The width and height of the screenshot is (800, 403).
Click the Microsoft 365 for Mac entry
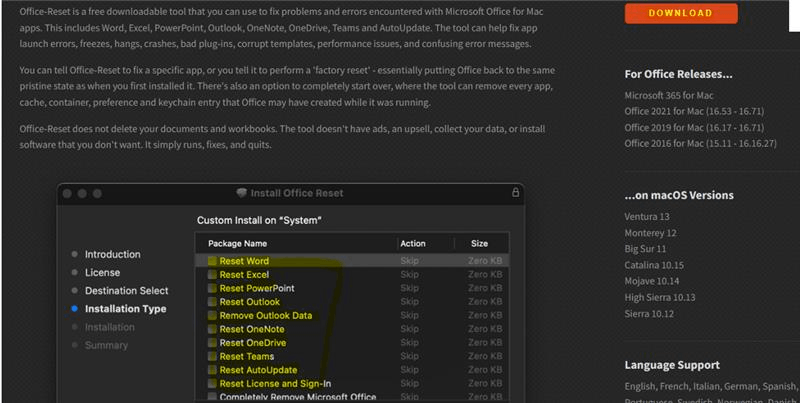click(x=669, y=95)
